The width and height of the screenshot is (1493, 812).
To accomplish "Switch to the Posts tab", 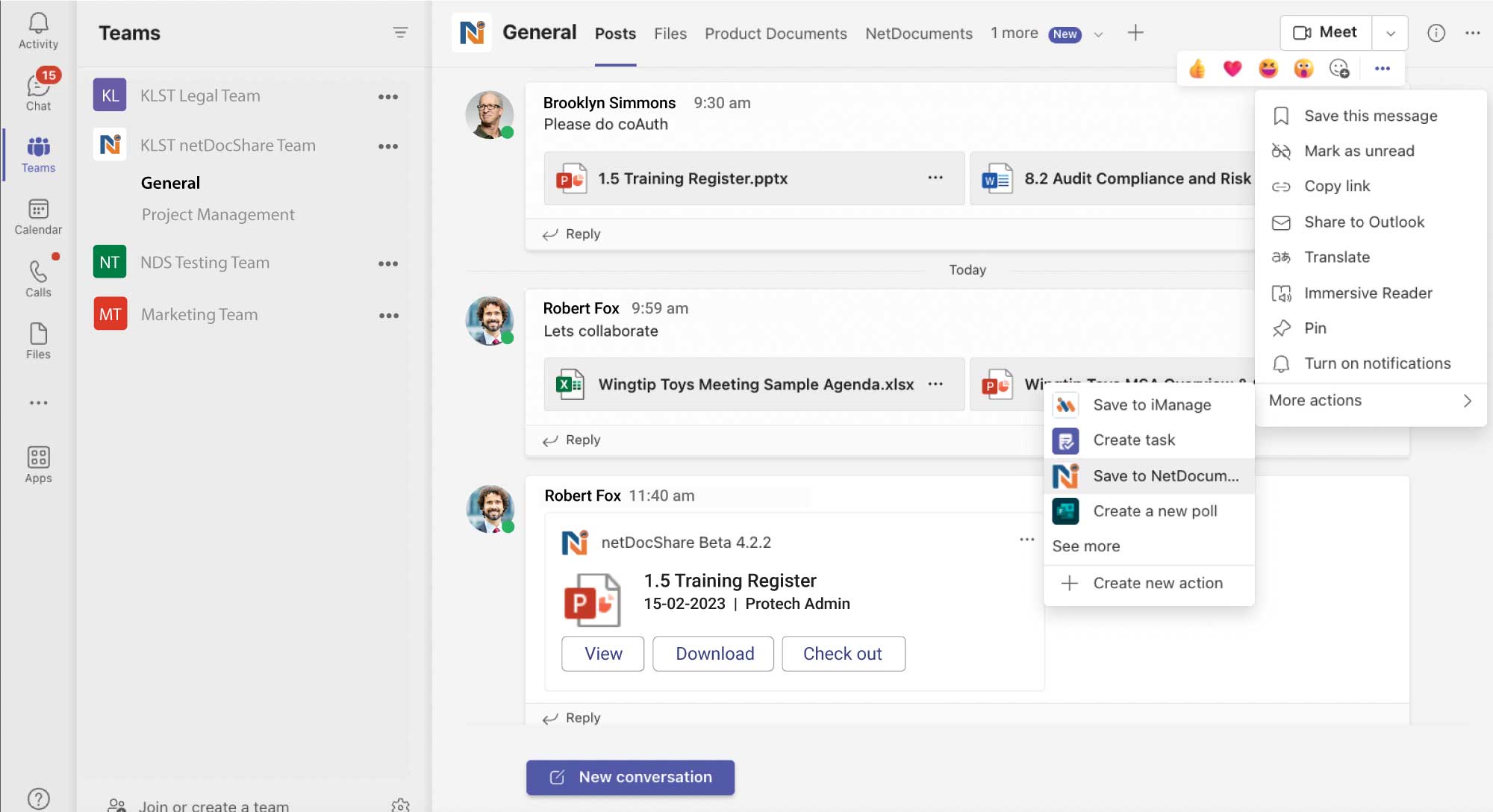I will 615,34.
